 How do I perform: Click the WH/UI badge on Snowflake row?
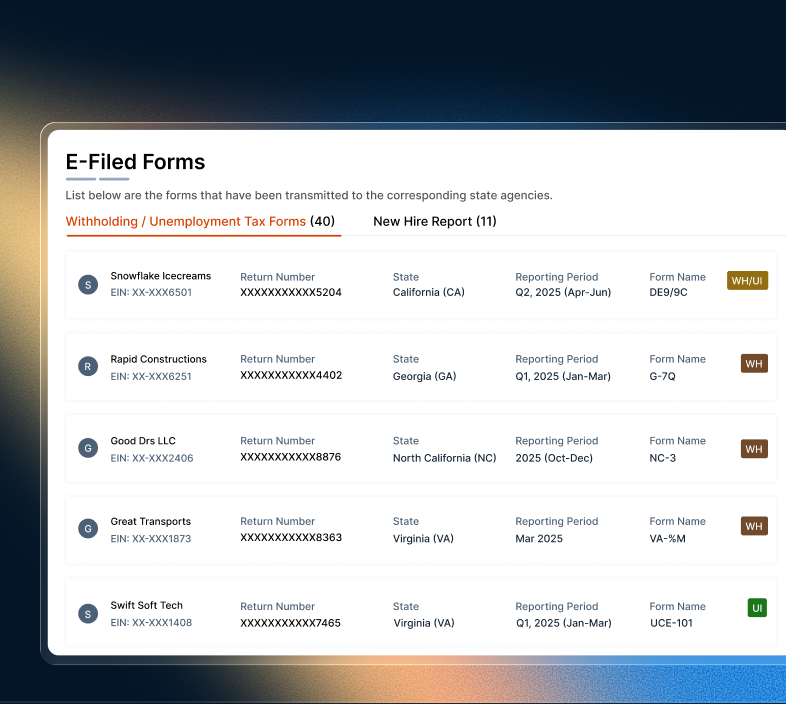(747, 281)
